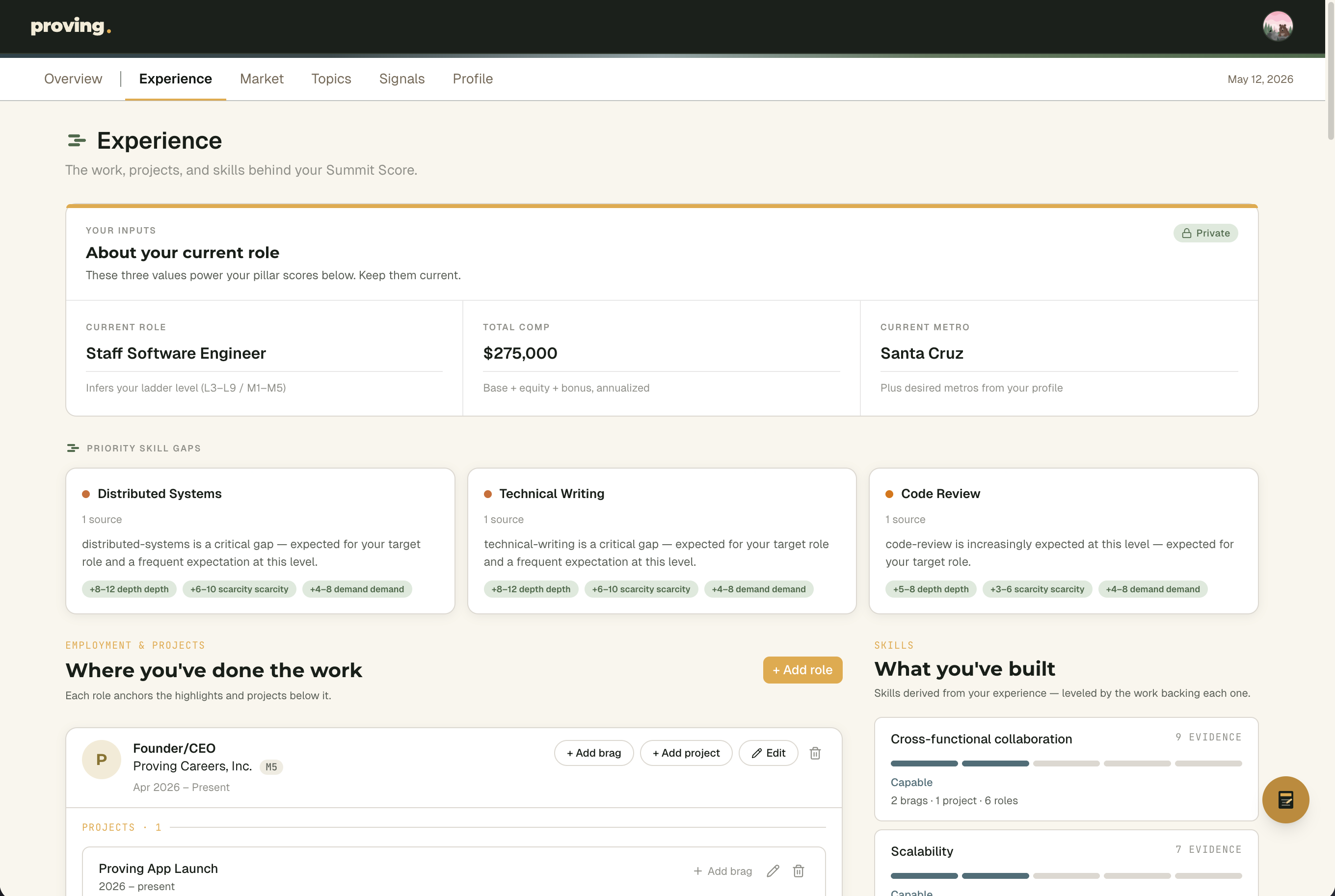This screenshot has height=896, width=1335.
Task: Edit the $275,000 total comp field
Action: click(x=661, y=354)
